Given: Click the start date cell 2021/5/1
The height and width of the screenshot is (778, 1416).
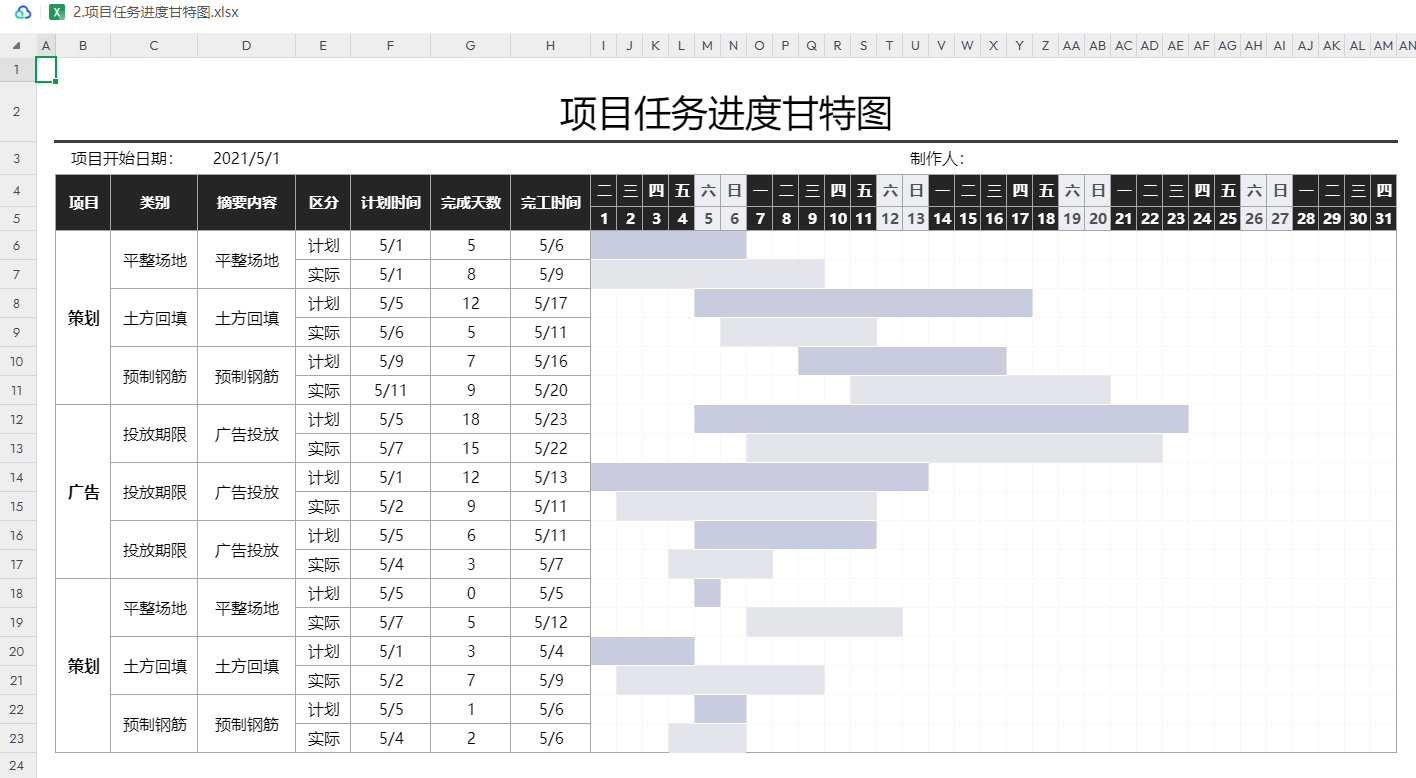Looking at the screenshot, I should click(246, 159).
